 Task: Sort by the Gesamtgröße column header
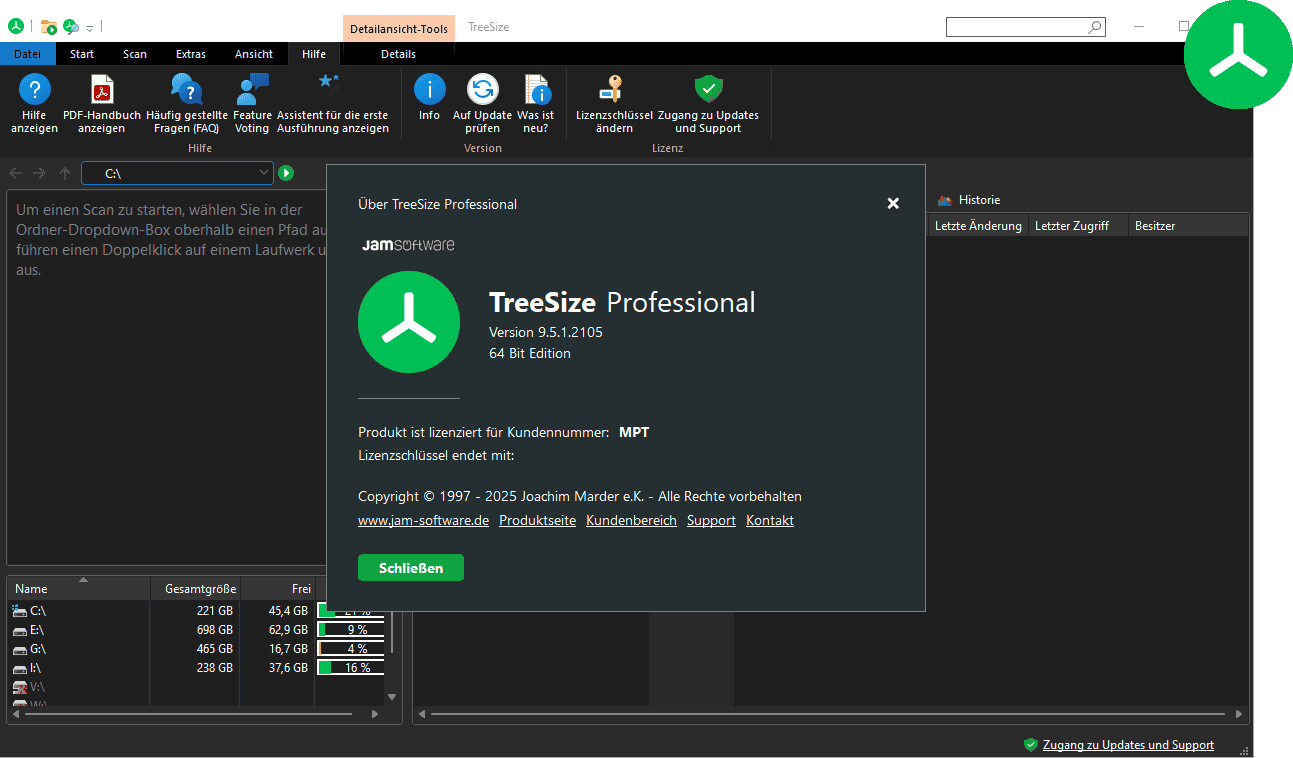tap(195, 589)
